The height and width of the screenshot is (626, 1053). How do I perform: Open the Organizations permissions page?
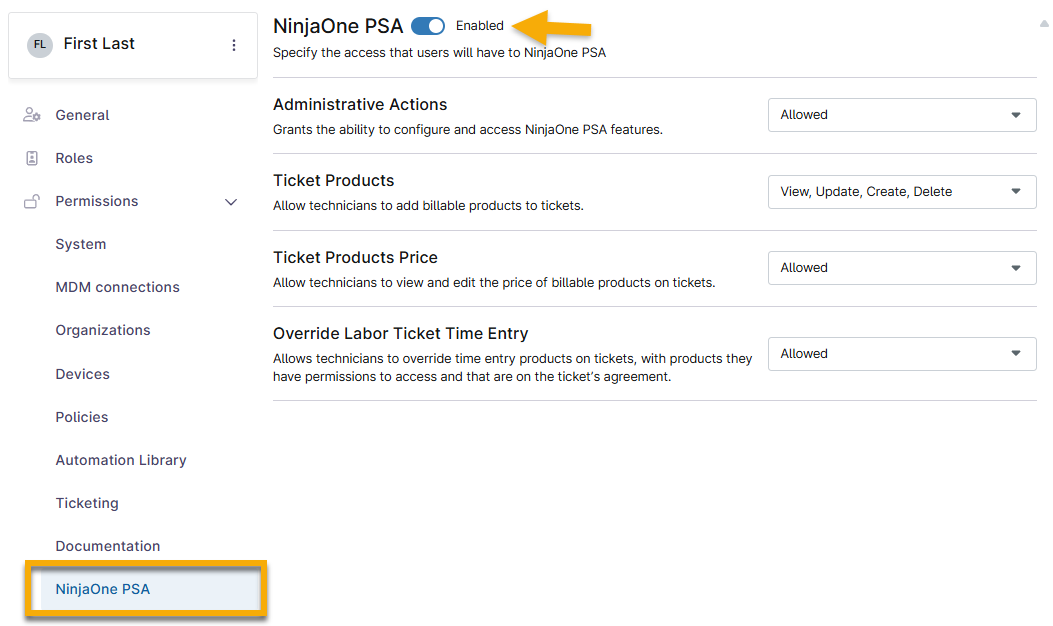[x=103, y=330]
